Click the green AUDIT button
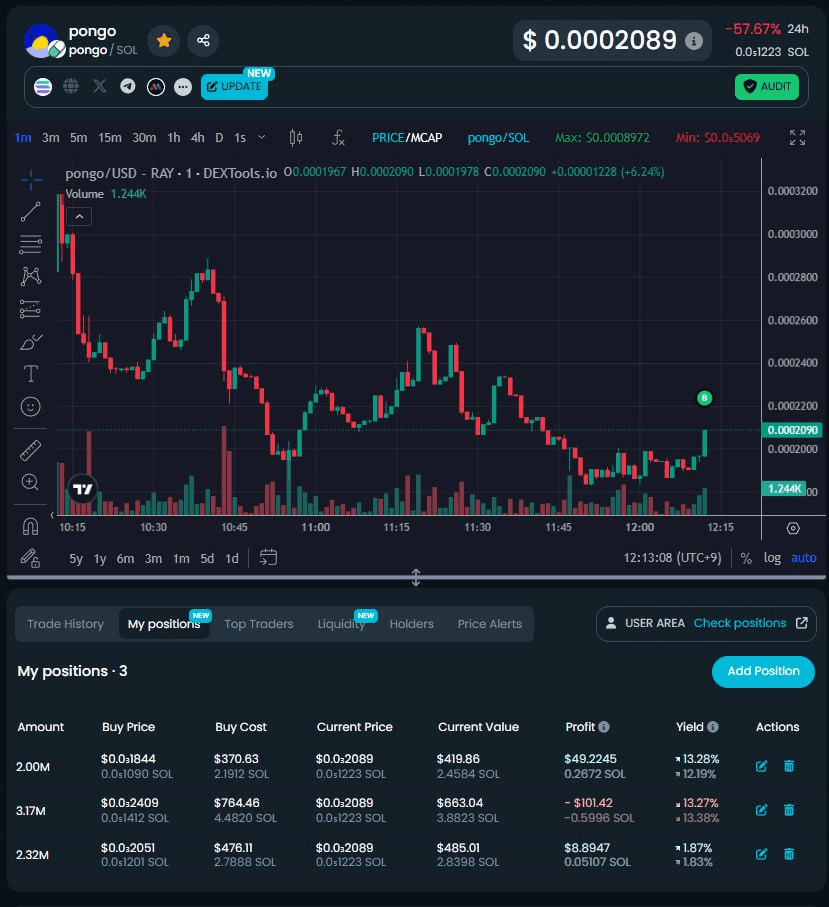The width and height of the screenshot is (829, 907). 767,87
